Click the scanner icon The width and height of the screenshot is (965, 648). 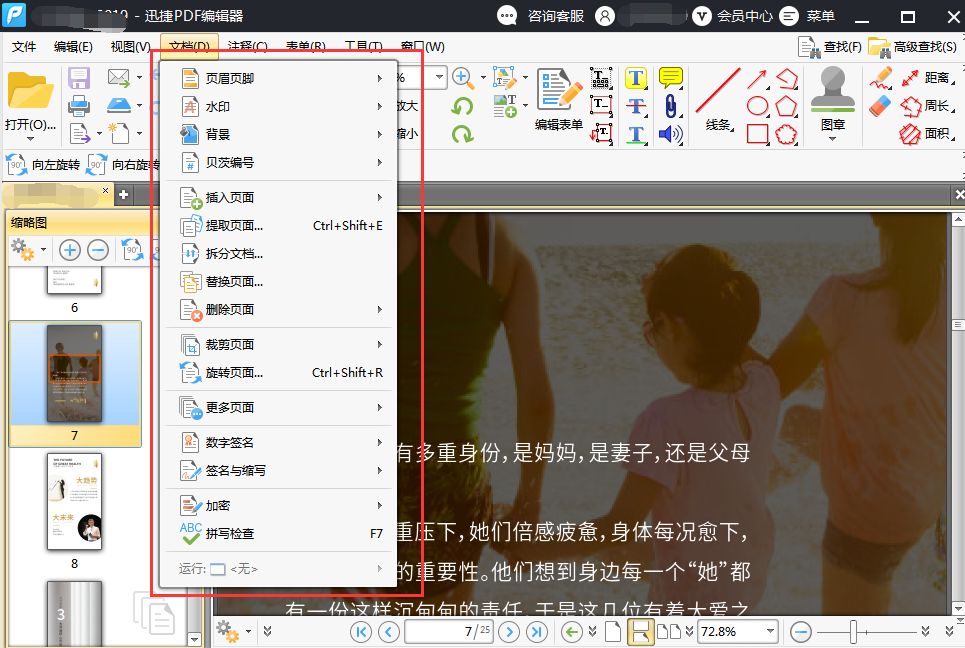tap(118, 105)
